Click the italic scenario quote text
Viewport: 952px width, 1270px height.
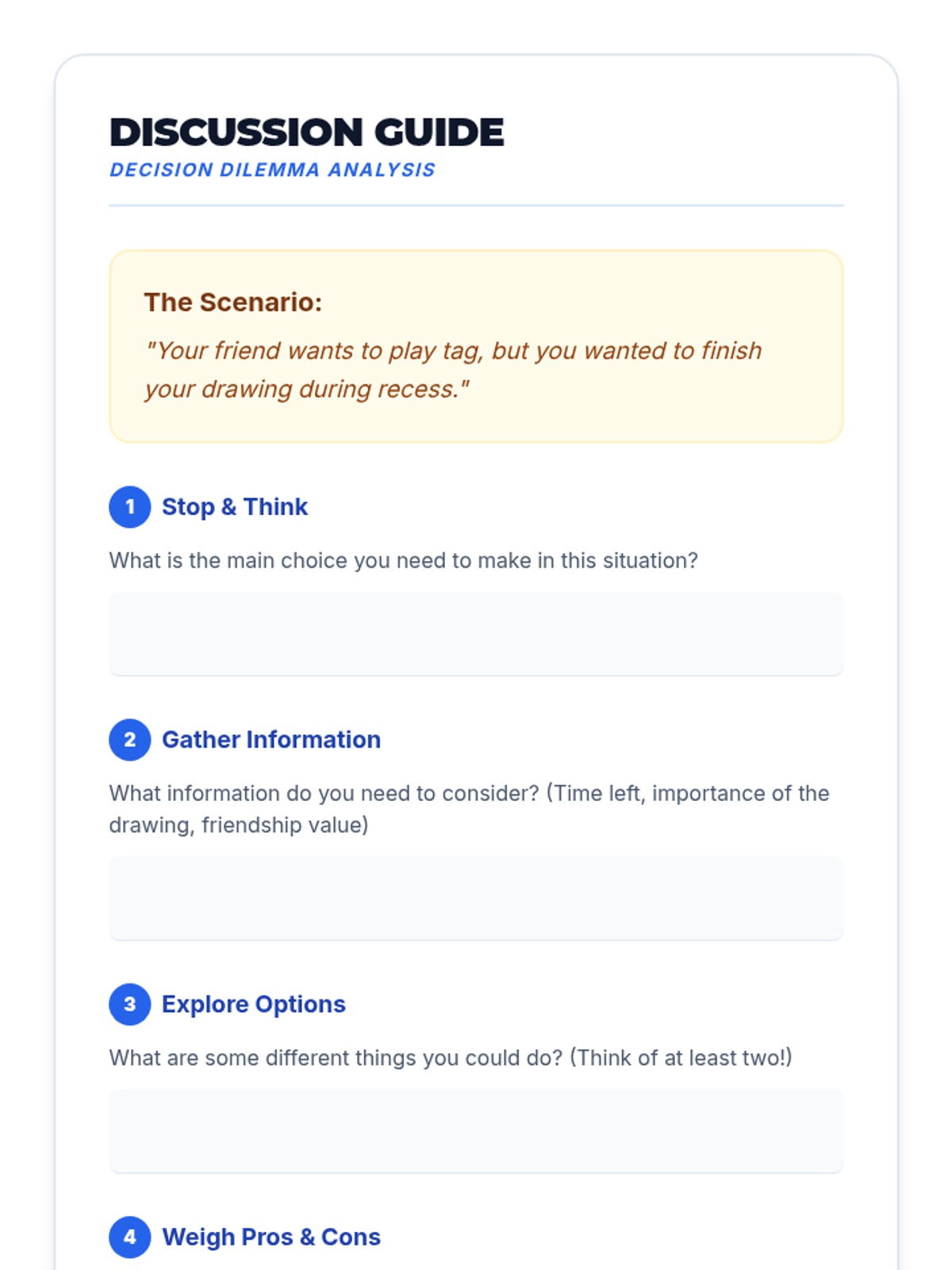(x=453, y=370)
